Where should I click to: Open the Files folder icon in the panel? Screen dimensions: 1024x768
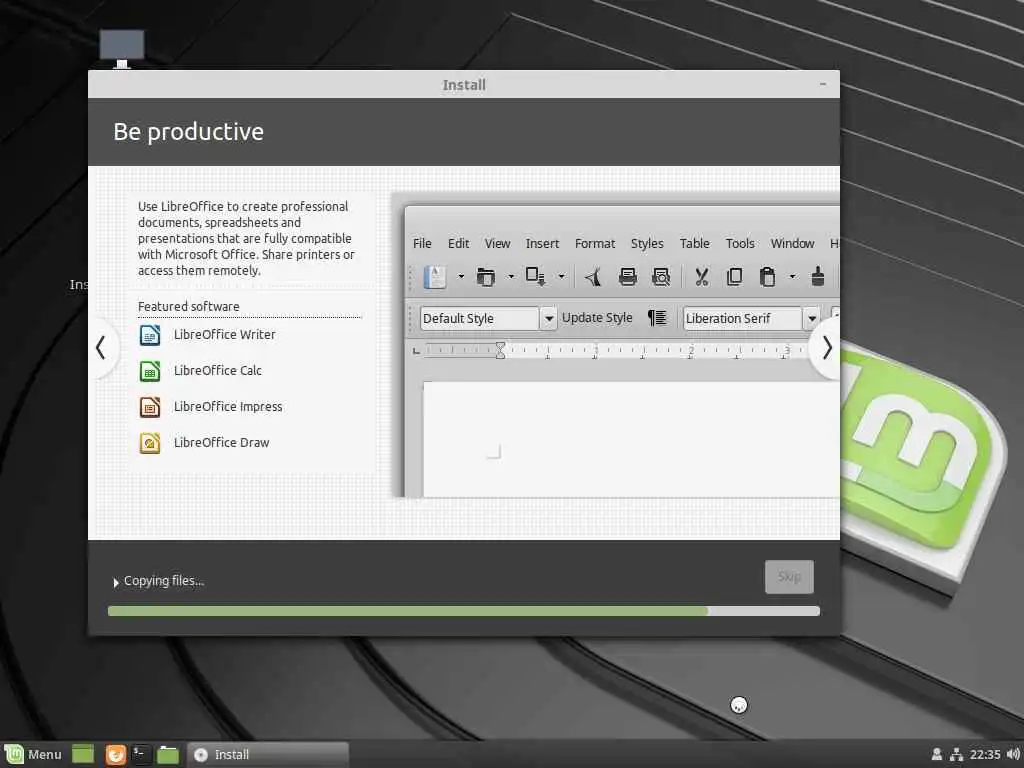click(x=168, y=754)
